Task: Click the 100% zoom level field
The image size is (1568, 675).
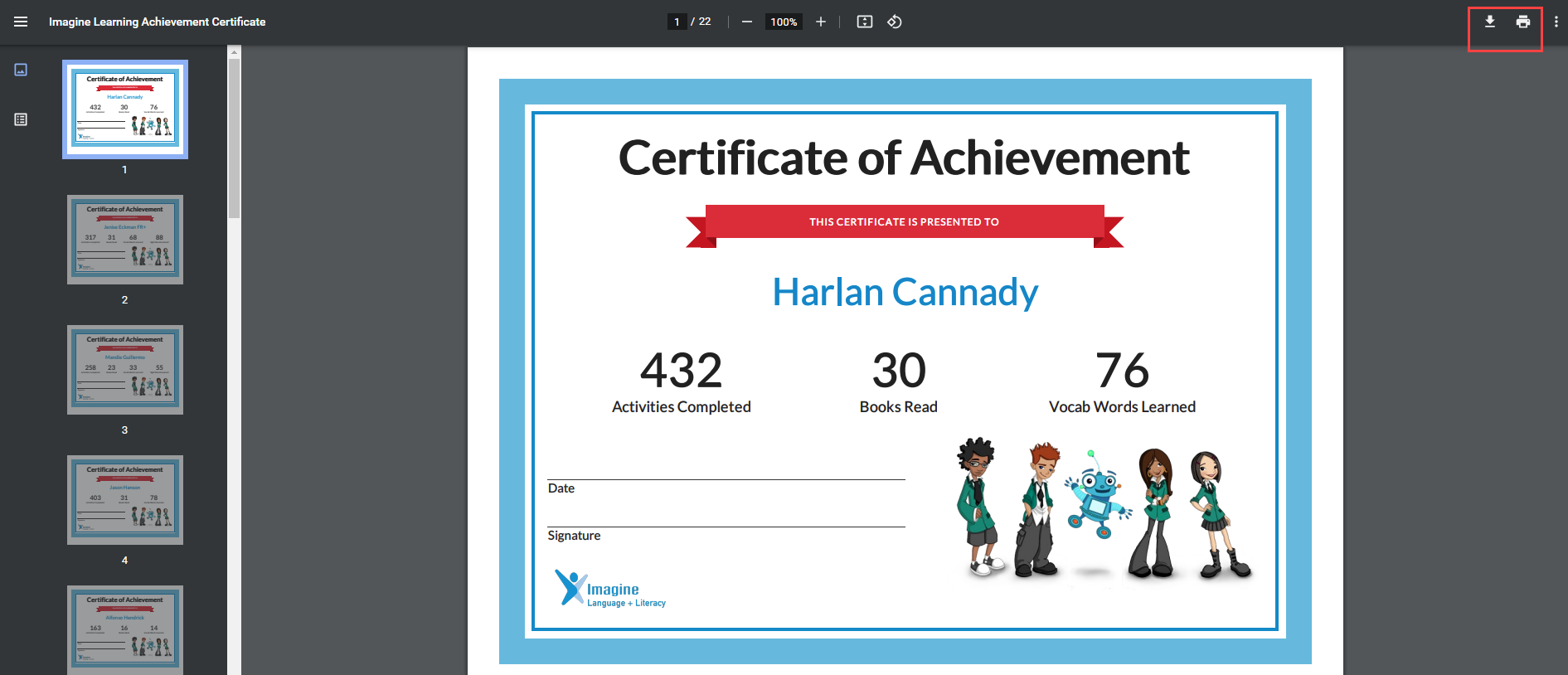Action: (784, 22)
